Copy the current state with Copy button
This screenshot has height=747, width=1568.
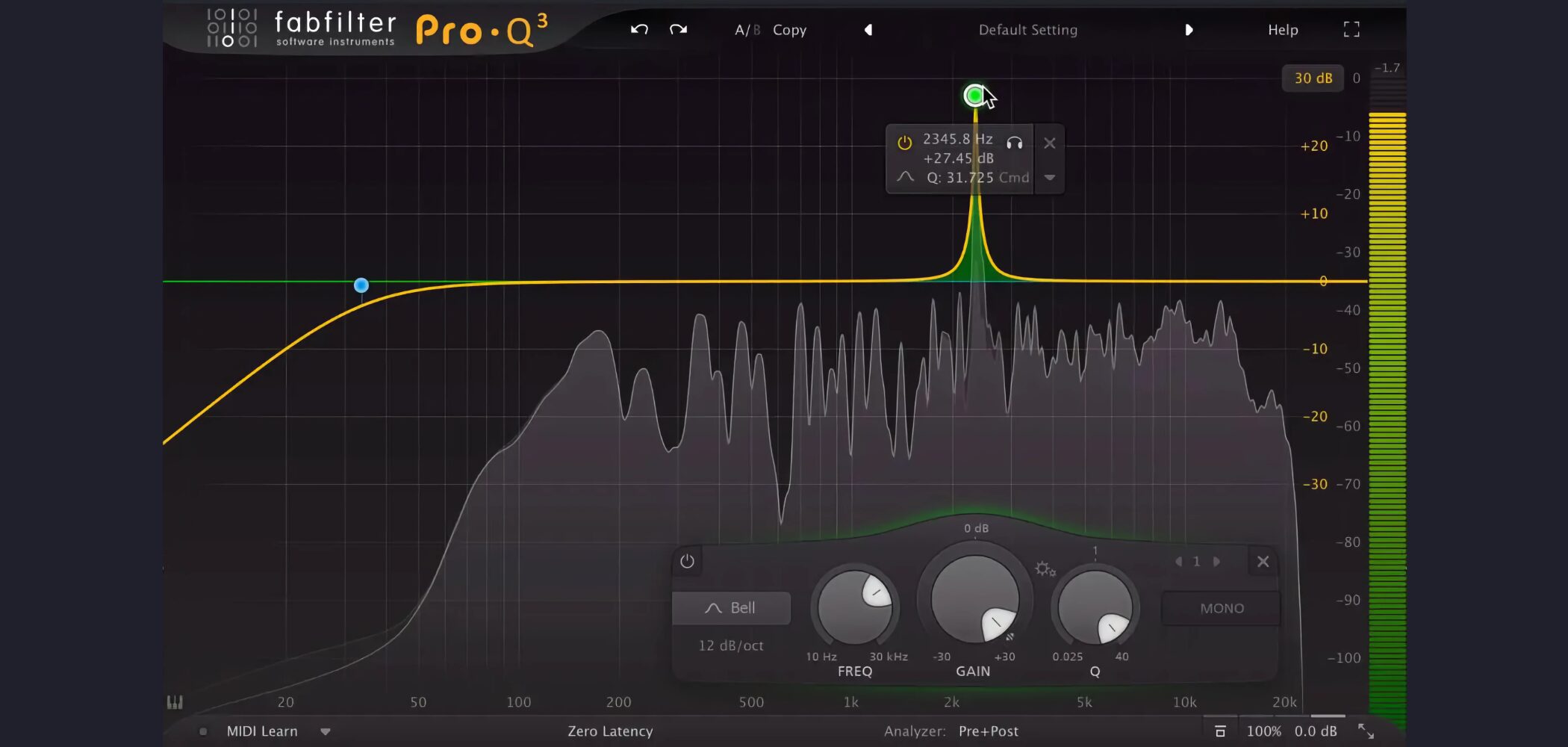[789, 30]
